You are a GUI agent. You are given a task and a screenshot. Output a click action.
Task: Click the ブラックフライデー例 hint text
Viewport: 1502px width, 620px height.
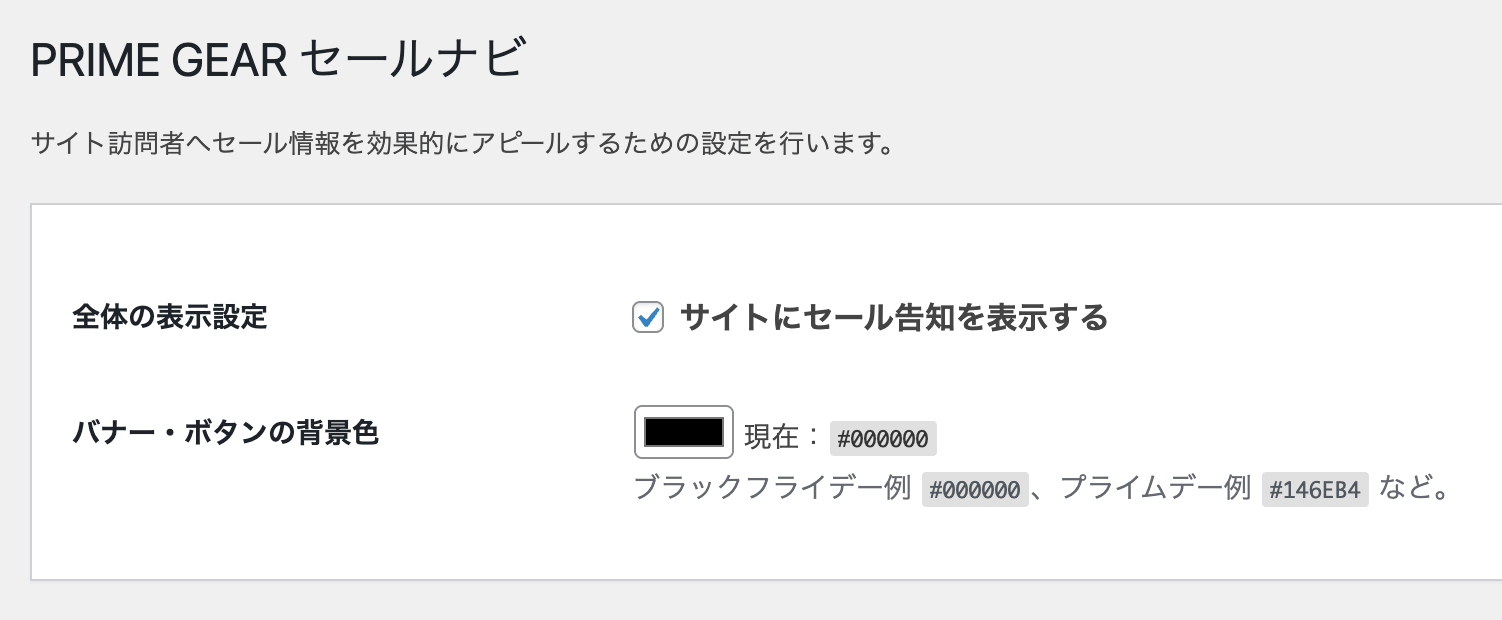(772, 488)
